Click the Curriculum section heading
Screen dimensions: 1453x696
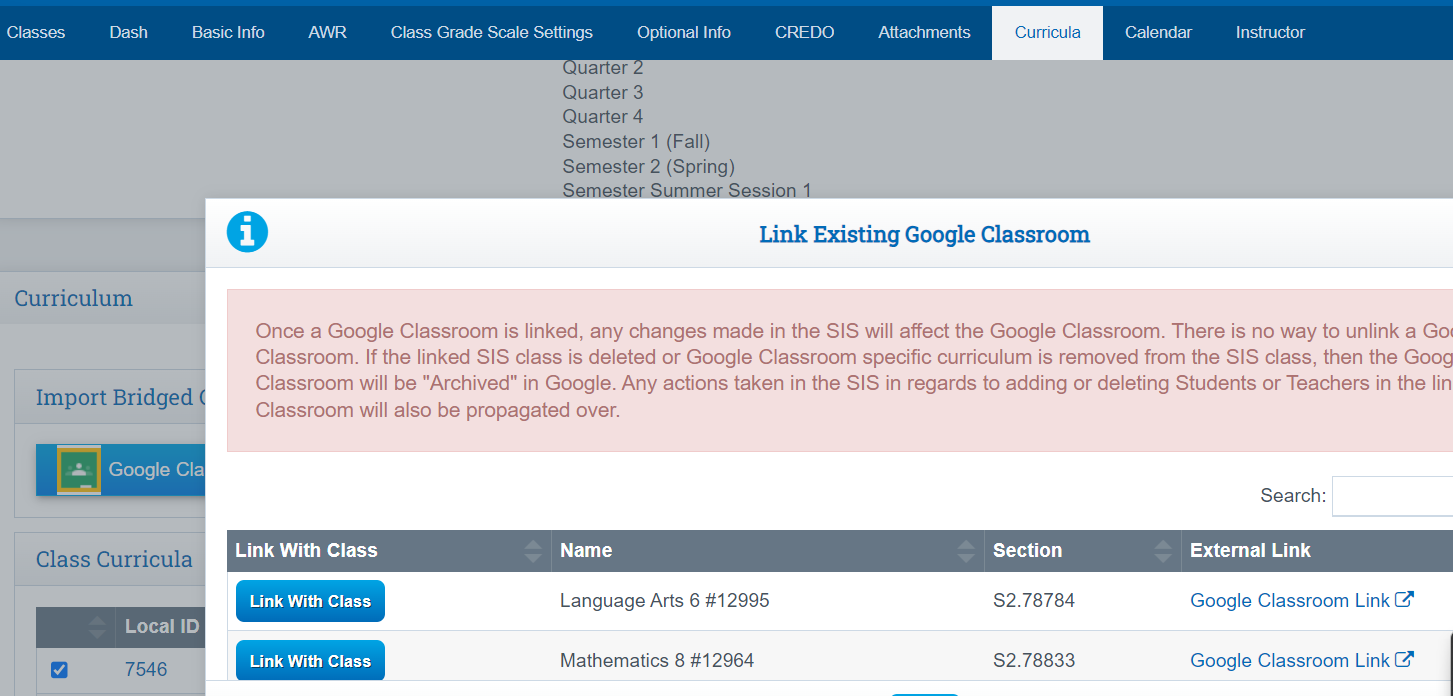[73, 298]
